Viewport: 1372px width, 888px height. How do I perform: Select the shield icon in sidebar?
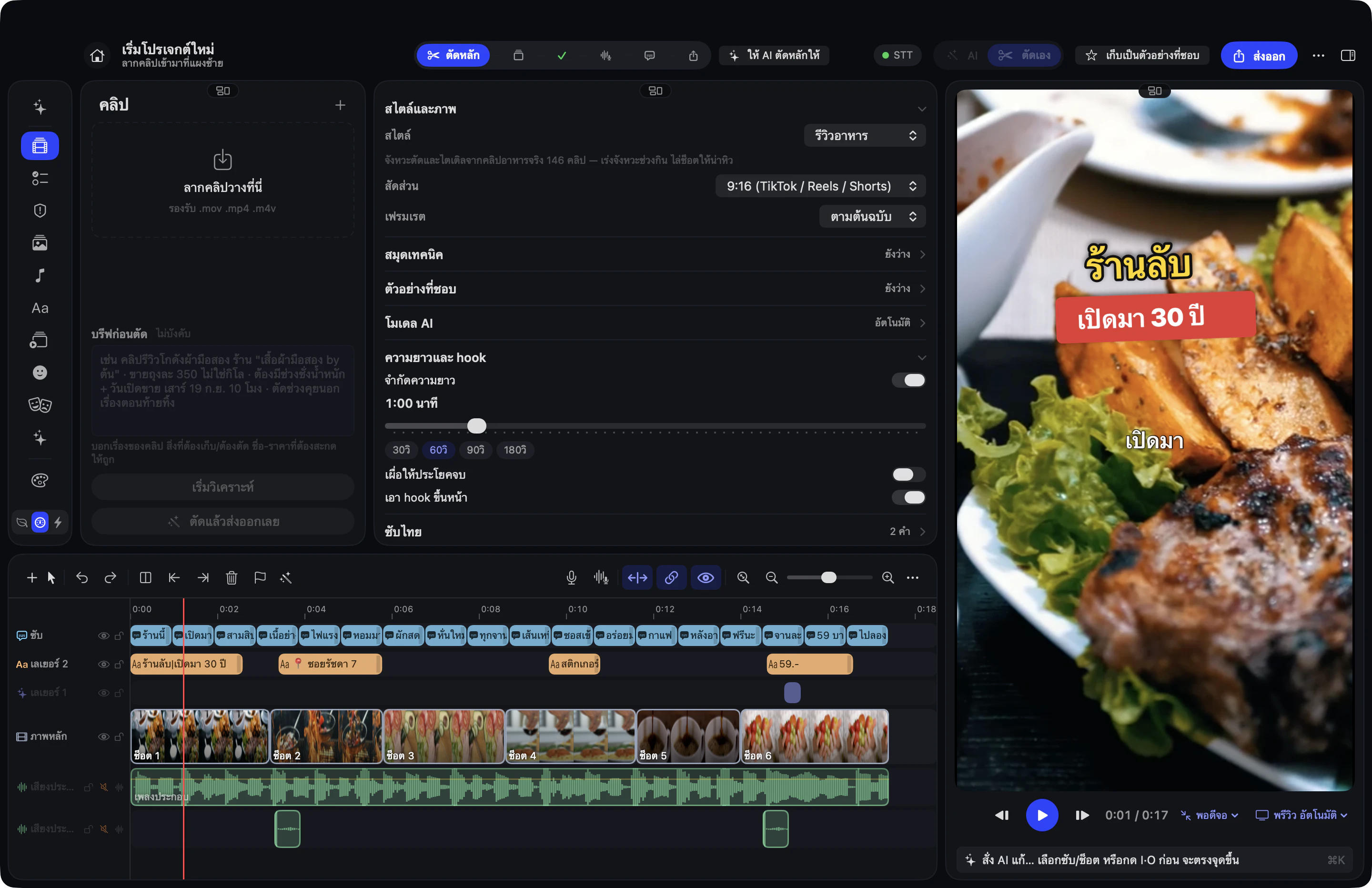40,211
